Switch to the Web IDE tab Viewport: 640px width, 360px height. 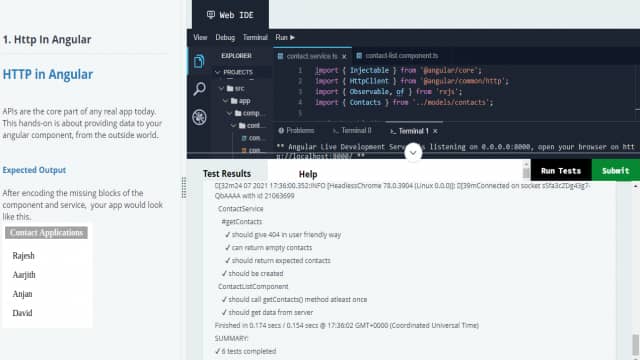pos(230,15)
